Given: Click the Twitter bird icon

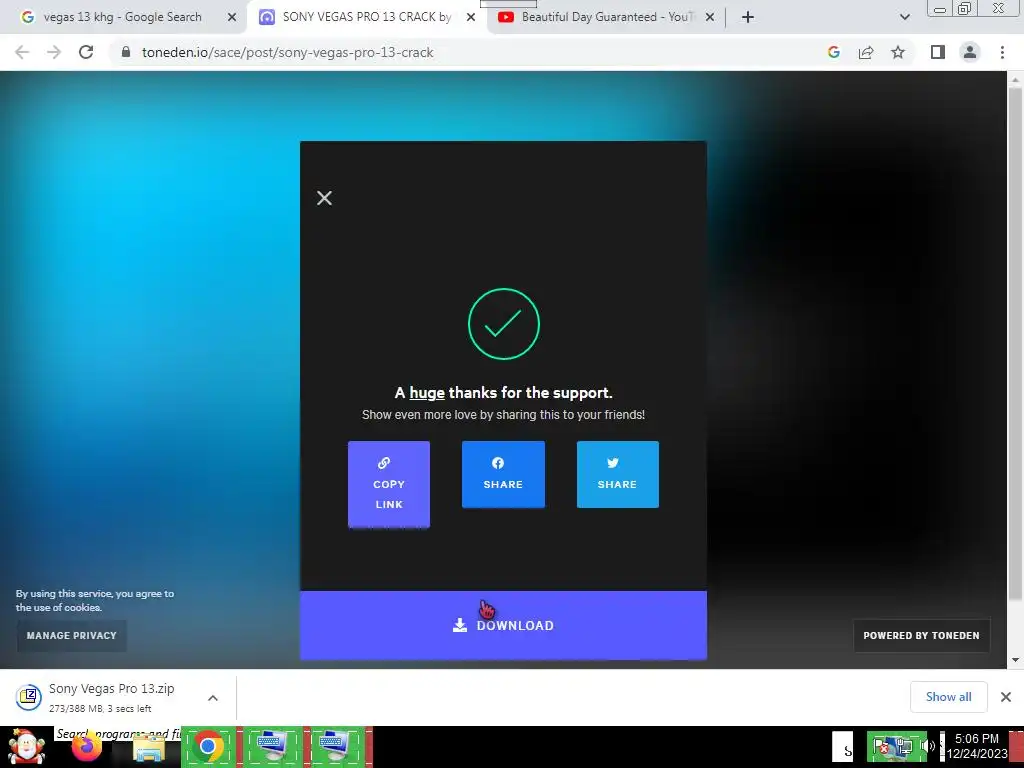Looking at the screenshot, I should tap(613, 463).
